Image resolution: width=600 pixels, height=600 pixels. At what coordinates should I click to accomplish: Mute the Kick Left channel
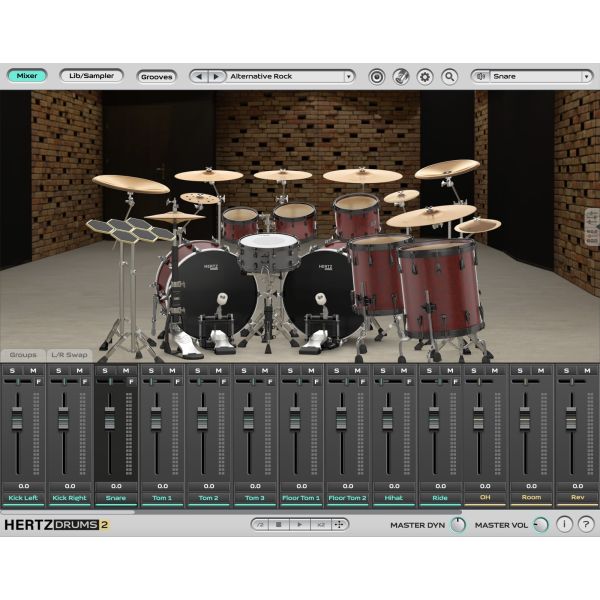point(33,370)
